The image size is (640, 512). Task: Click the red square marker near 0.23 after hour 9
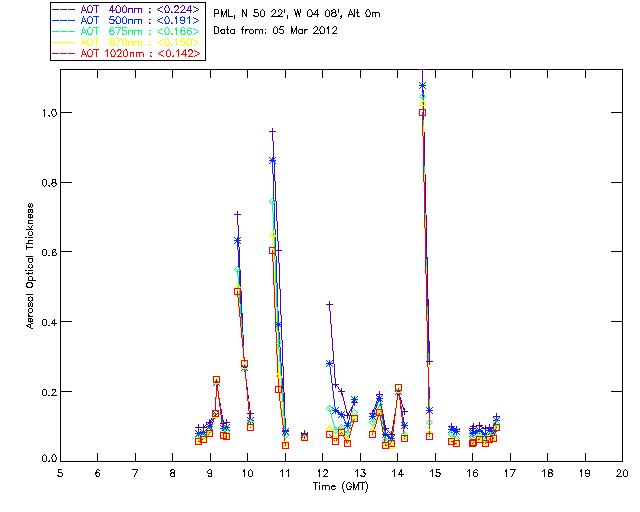pos(216,380)
